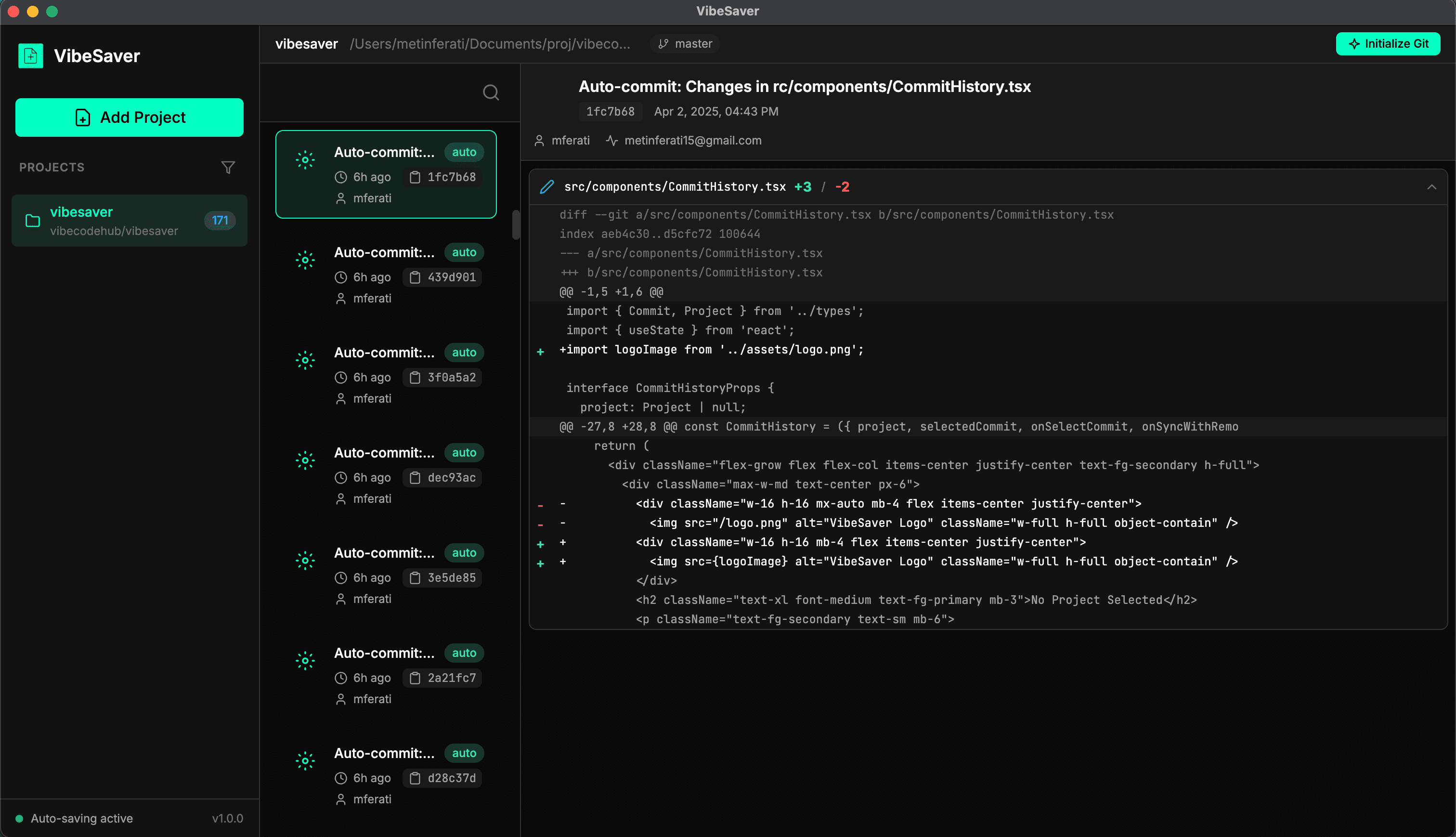Click the sun icon on commit dec93ac
Image resolution: width=1456 pixels, height=837 pixels.
[305, 460]
